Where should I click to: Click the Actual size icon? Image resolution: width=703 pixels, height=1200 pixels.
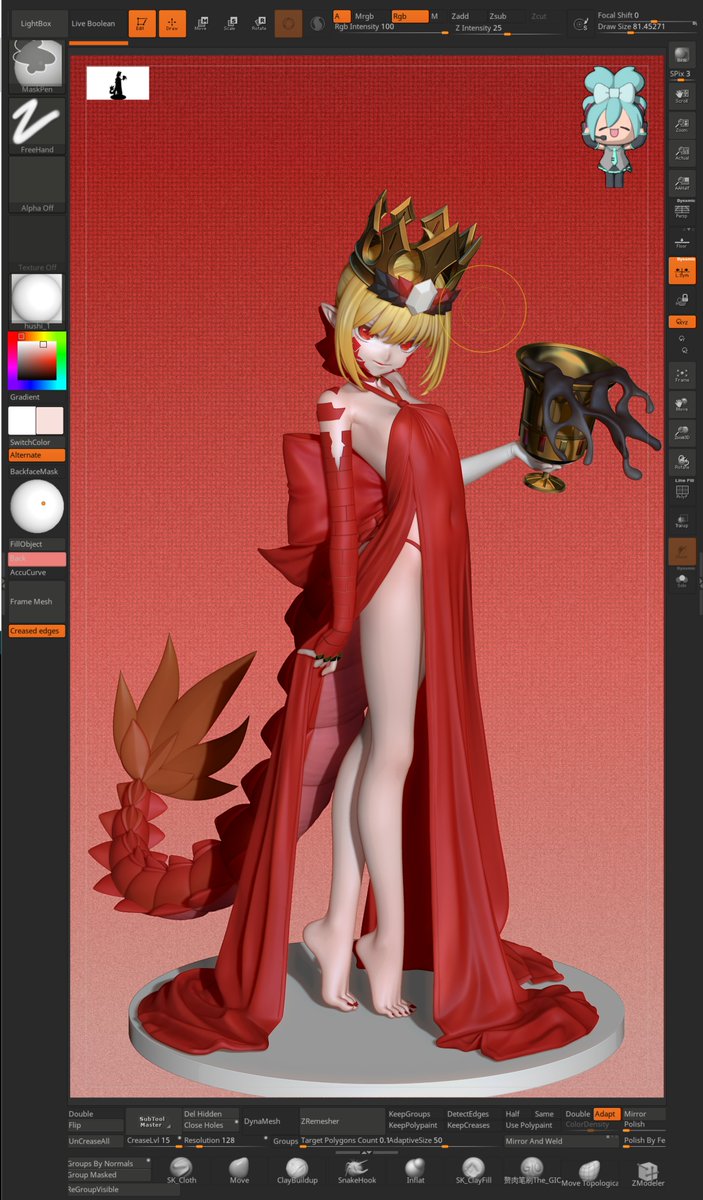682,151
